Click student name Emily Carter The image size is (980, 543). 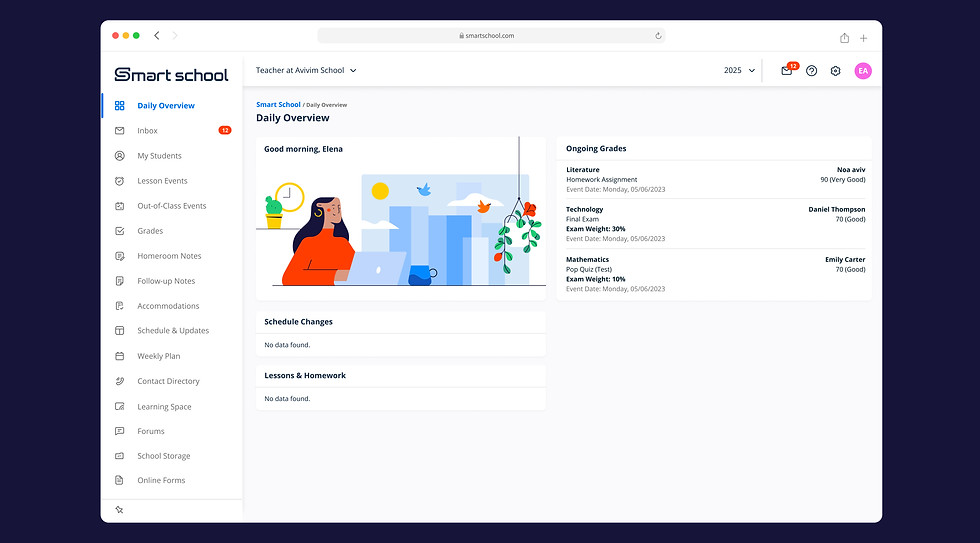(845, 259)
